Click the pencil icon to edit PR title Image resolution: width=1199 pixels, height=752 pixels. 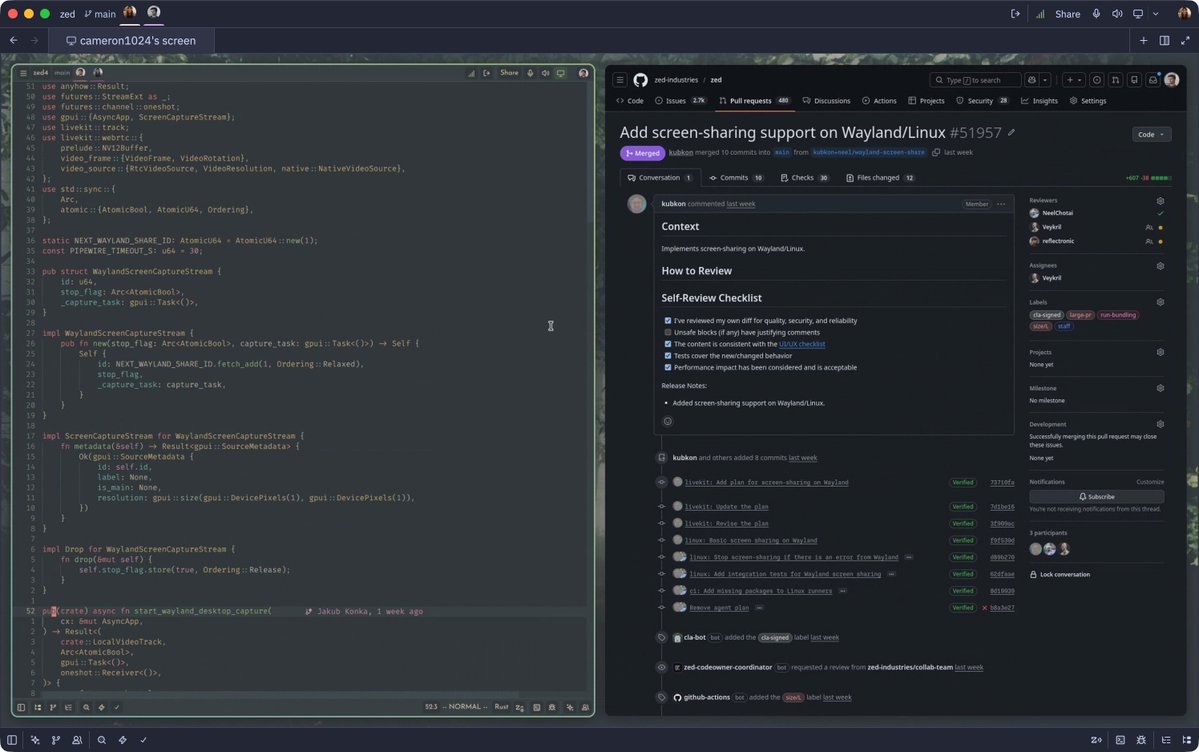(x=1011, y=132)
